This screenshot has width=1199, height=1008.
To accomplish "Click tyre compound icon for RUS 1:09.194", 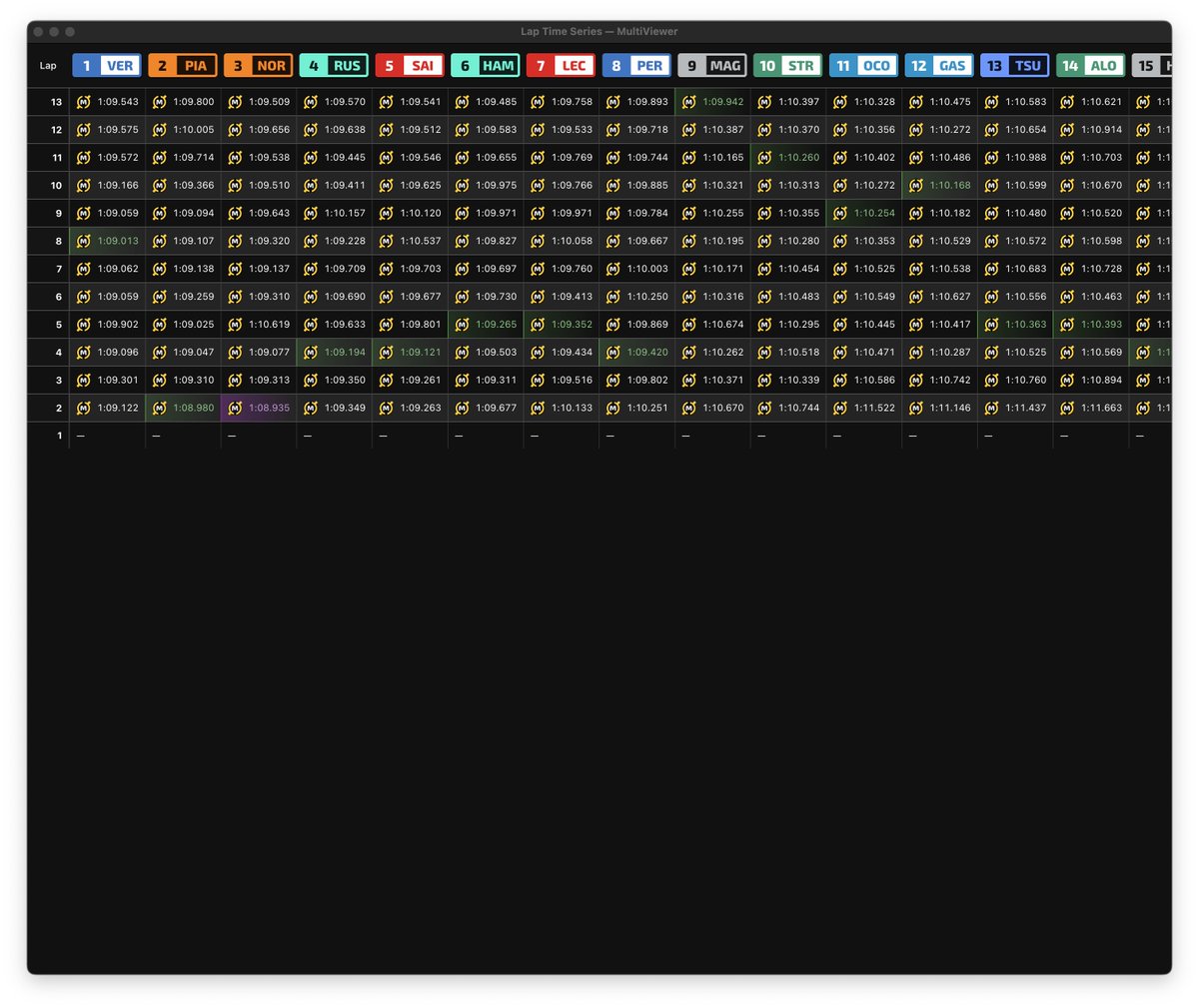I will point(311,352).
